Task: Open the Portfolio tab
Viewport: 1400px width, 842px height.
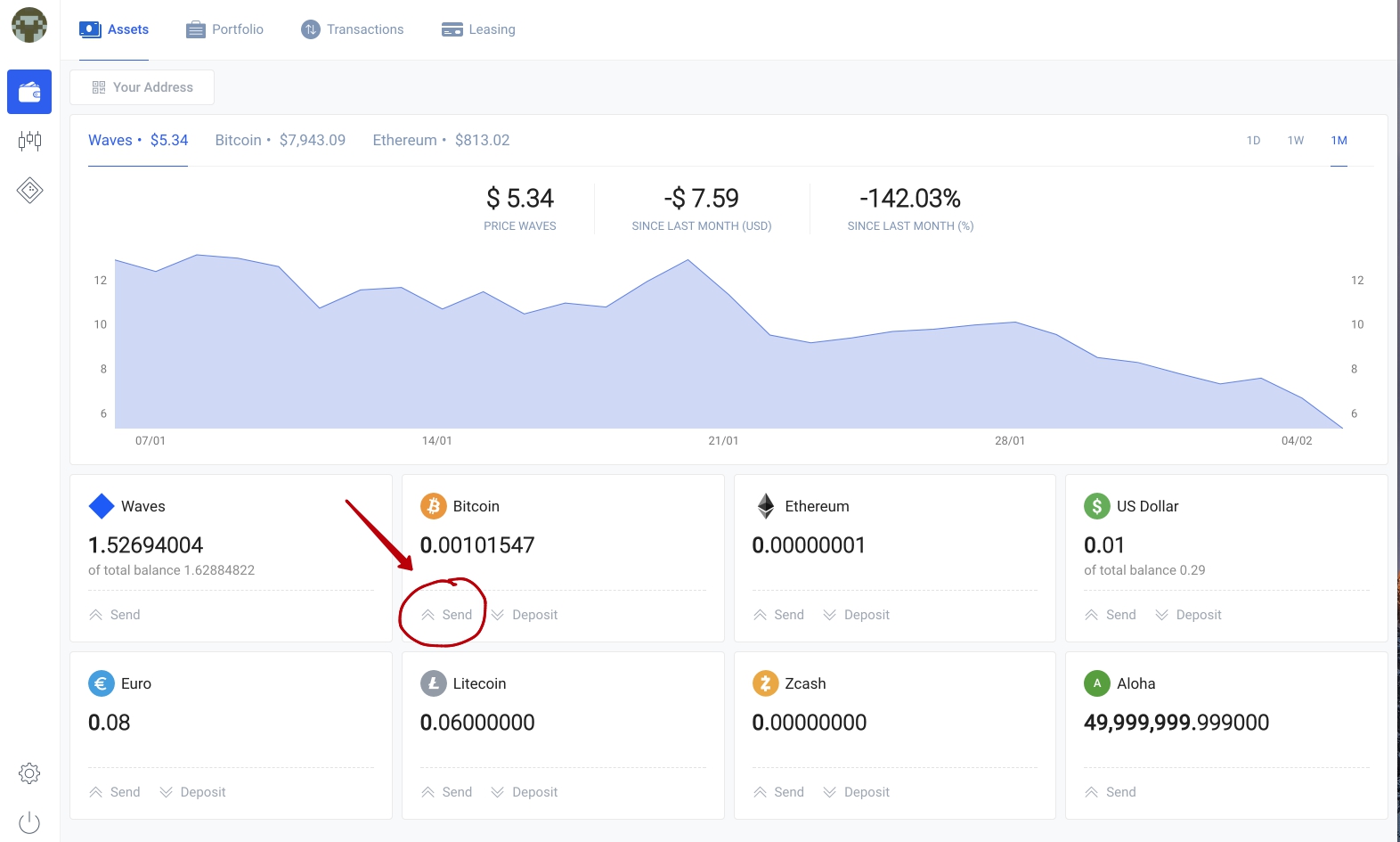Action: 224,29
